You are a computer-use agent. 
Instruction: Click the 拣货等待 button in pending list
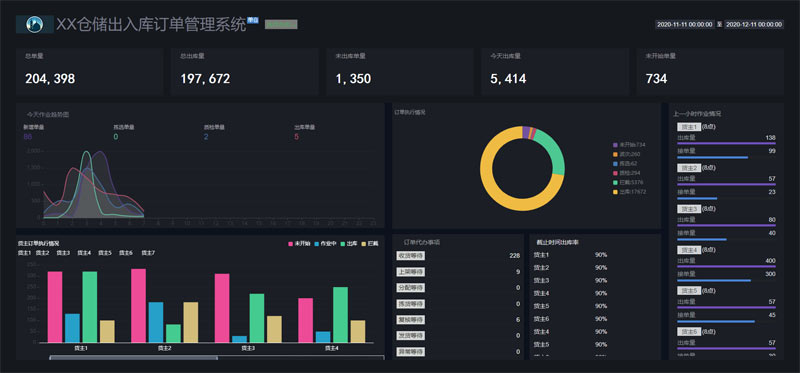pos(411,304)
